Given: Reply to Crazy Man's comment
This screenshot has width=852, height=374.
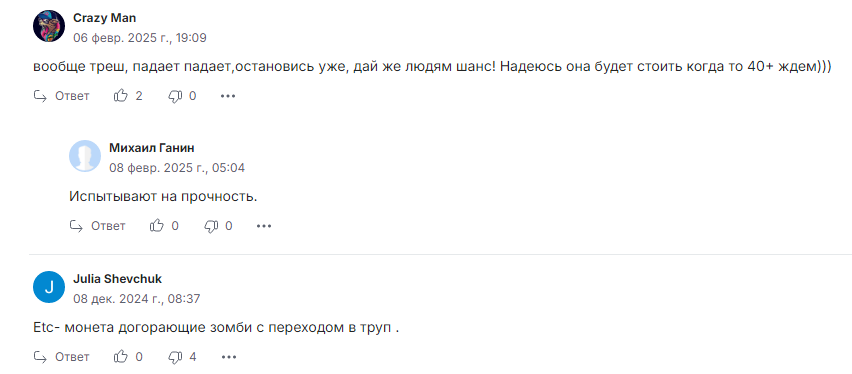Looking at the screenshot, I should (x=61, y=96).
